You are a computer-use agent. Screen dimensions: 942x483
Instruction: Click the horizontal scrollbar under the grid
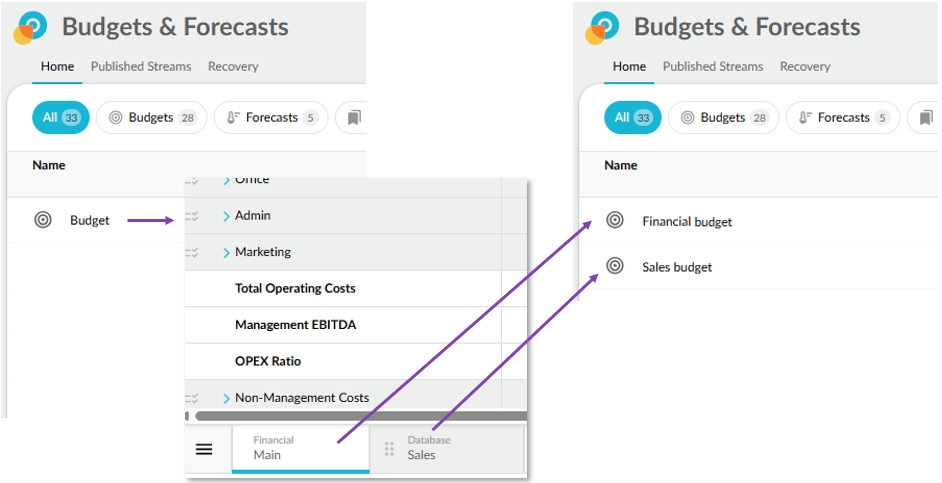[x=360, y=415]
